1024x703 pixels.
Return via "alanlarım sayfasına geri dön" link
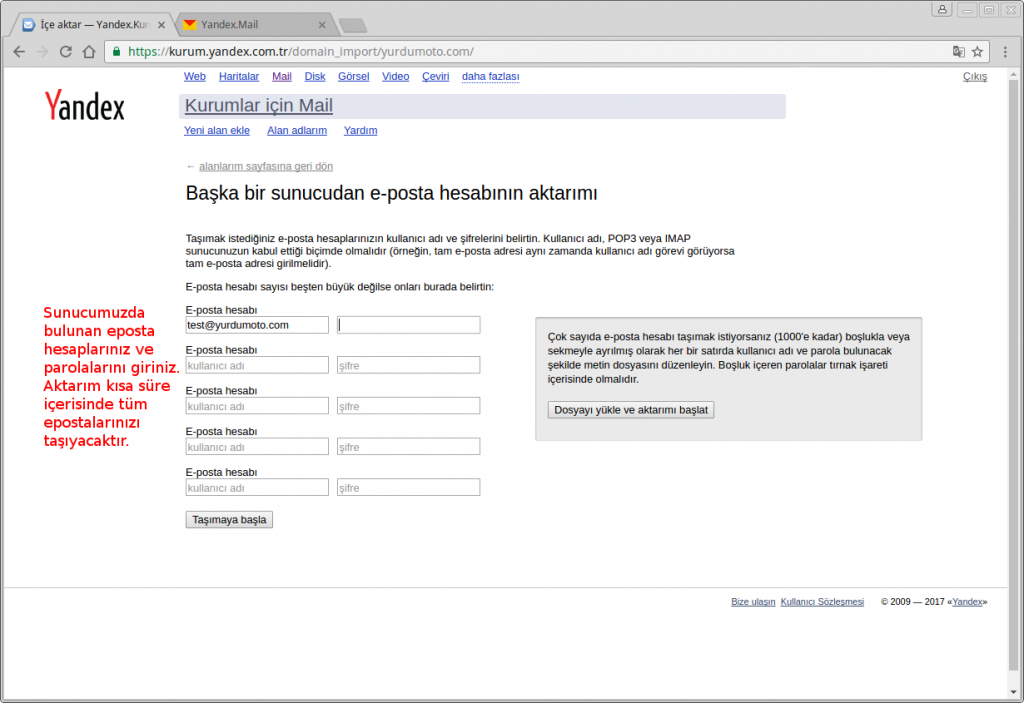266,167
